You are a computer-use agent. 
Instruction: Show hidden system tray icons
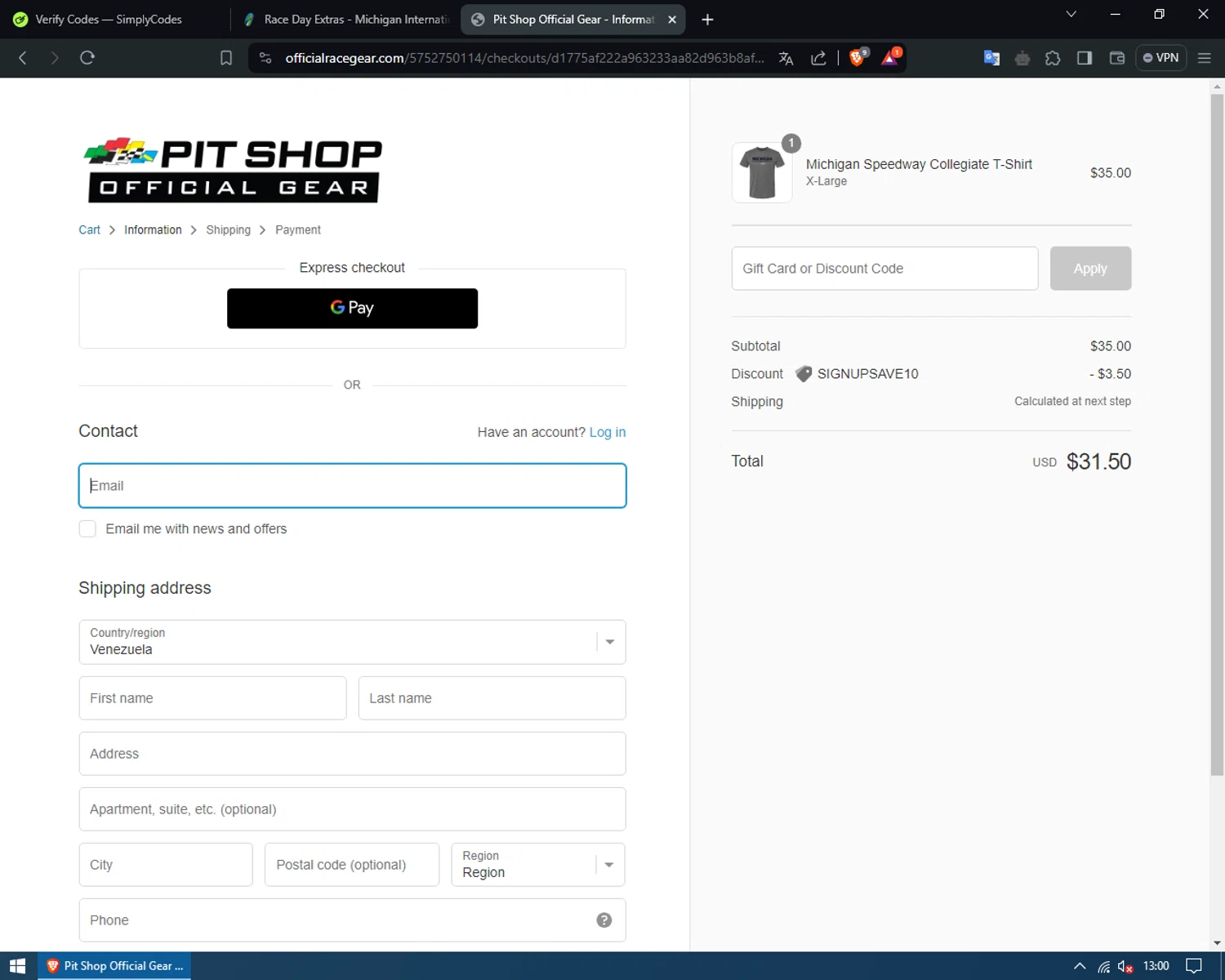1080,966
